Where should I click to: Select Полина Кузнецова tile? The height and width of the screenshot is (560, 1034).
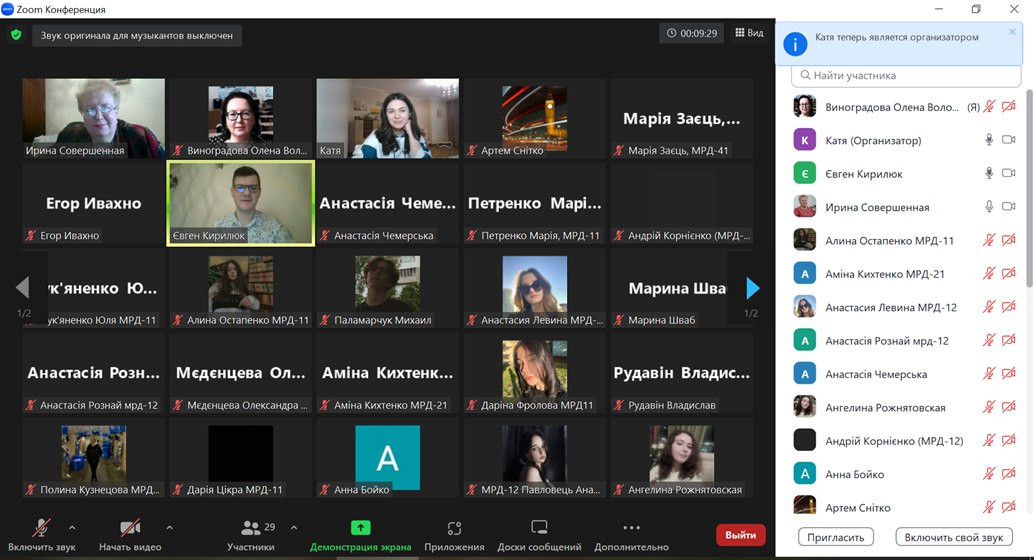coord(94,458)
